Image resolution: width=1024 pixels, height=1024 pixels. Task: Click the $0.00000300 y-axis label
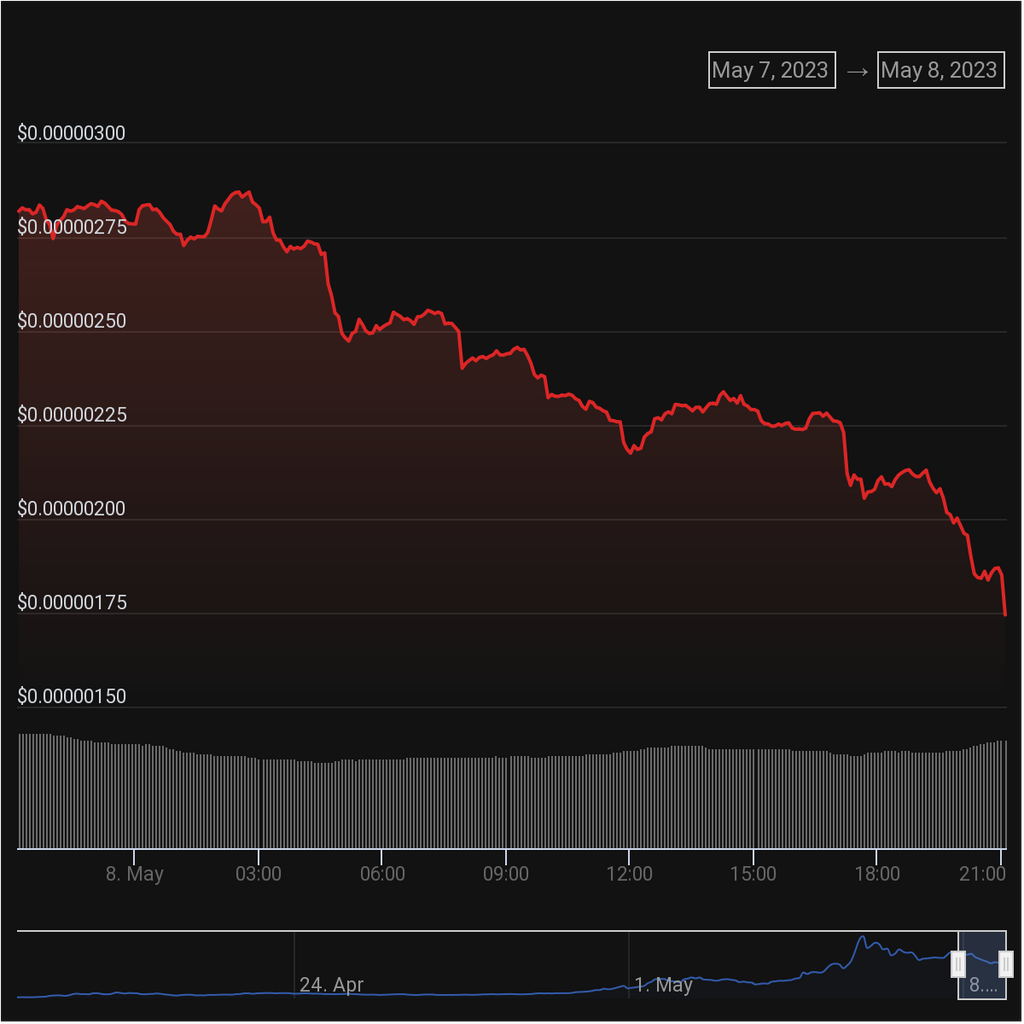pyautogui.click(x=71, y=133)
